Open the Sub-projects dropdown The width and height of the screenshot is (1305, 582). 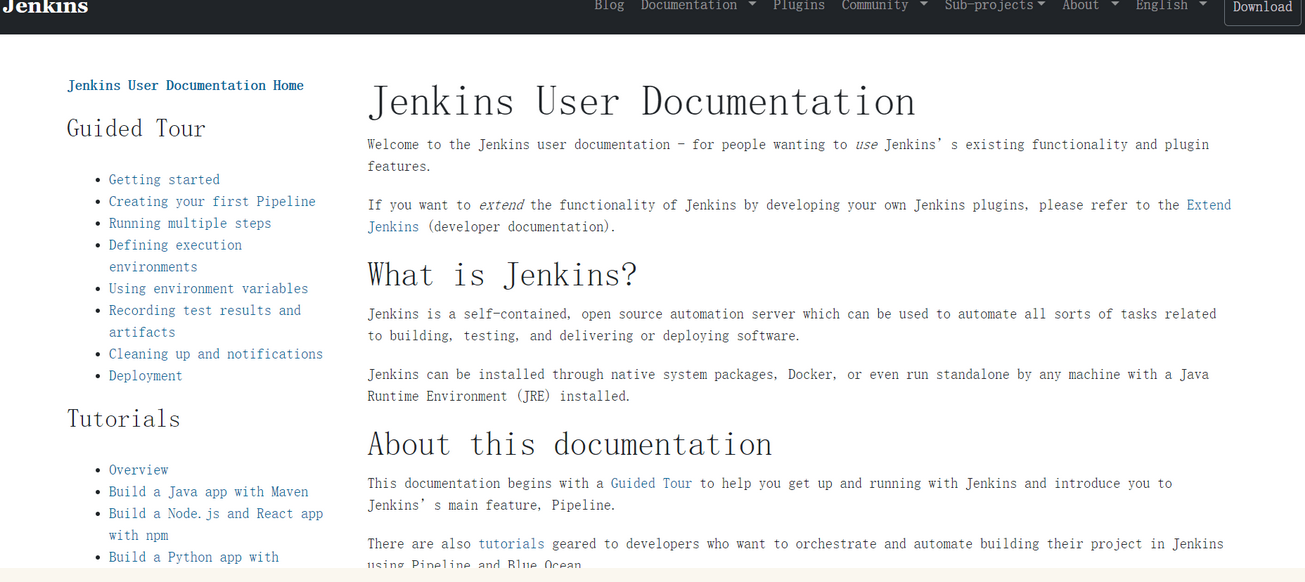[x=994, y=6]
